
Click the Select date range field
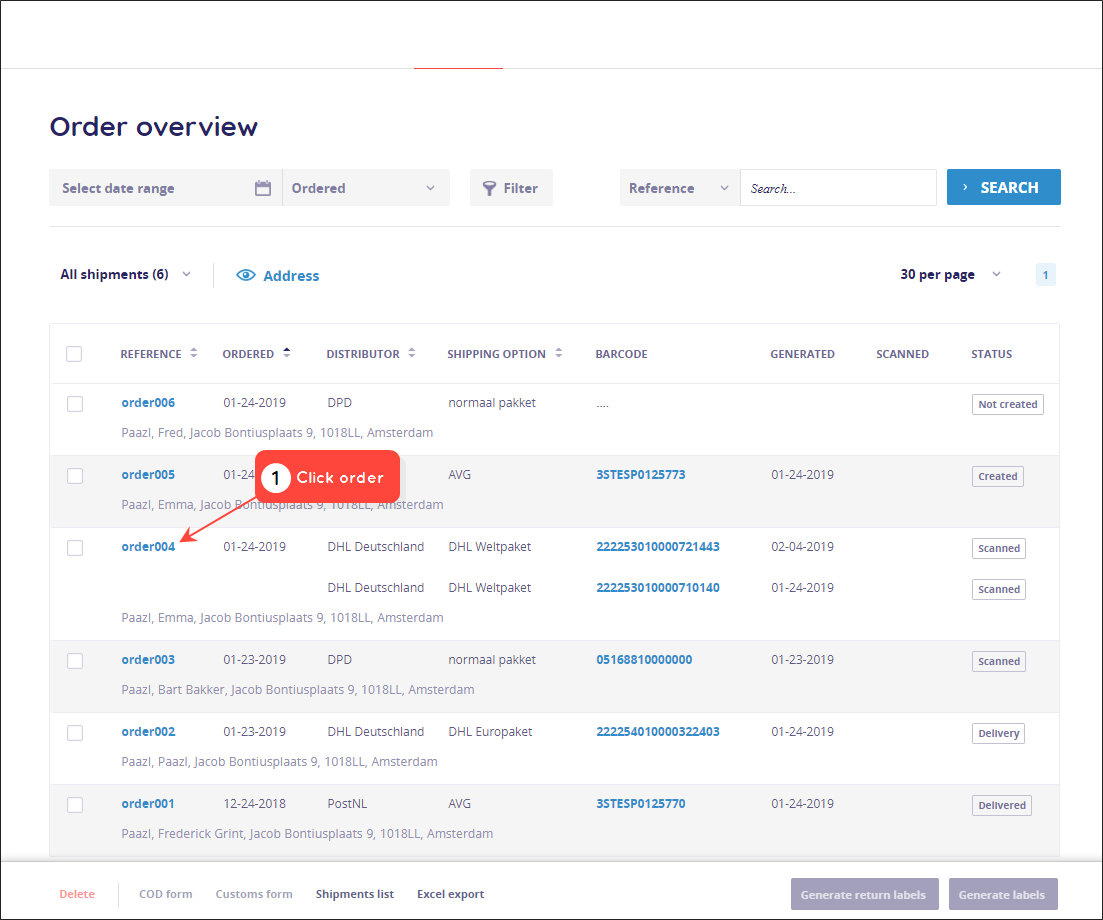click(x=165, y=188)
